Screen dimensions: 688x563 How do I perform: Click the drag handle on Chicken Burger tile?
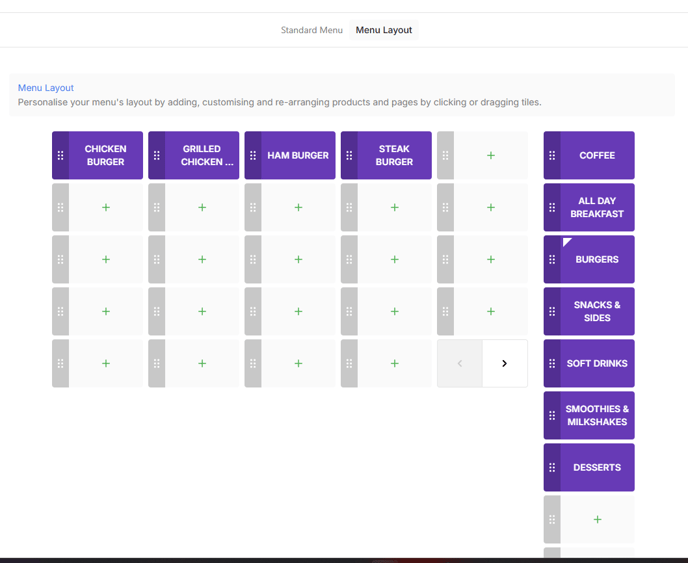(61, 156)
